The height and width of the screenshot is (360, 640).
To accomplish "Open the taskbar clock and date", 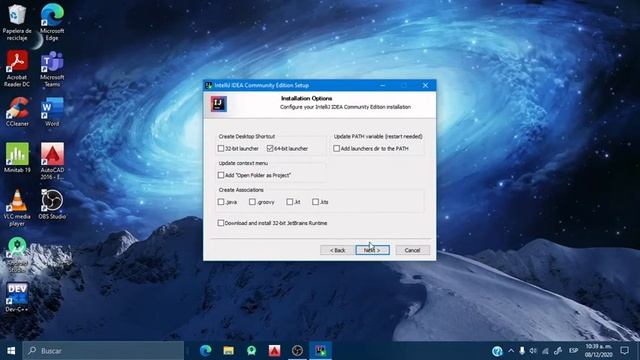I will coord(599,351).
